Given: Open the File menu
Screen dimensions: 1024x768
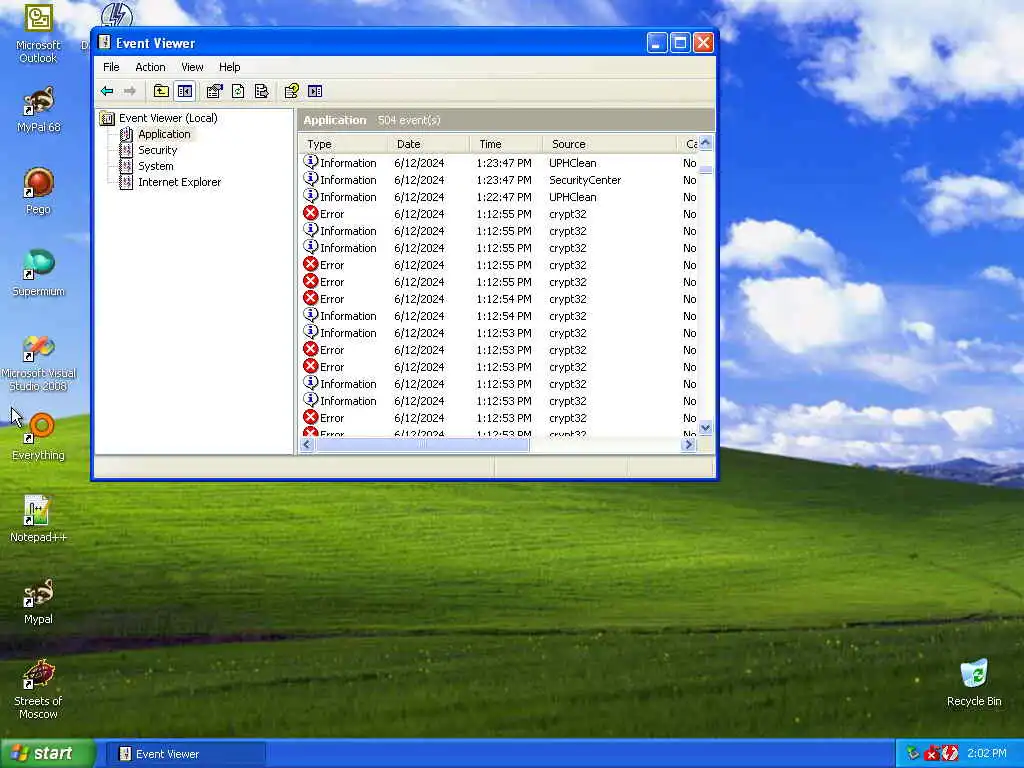Looking at the screenshot, I should point(111,67).
